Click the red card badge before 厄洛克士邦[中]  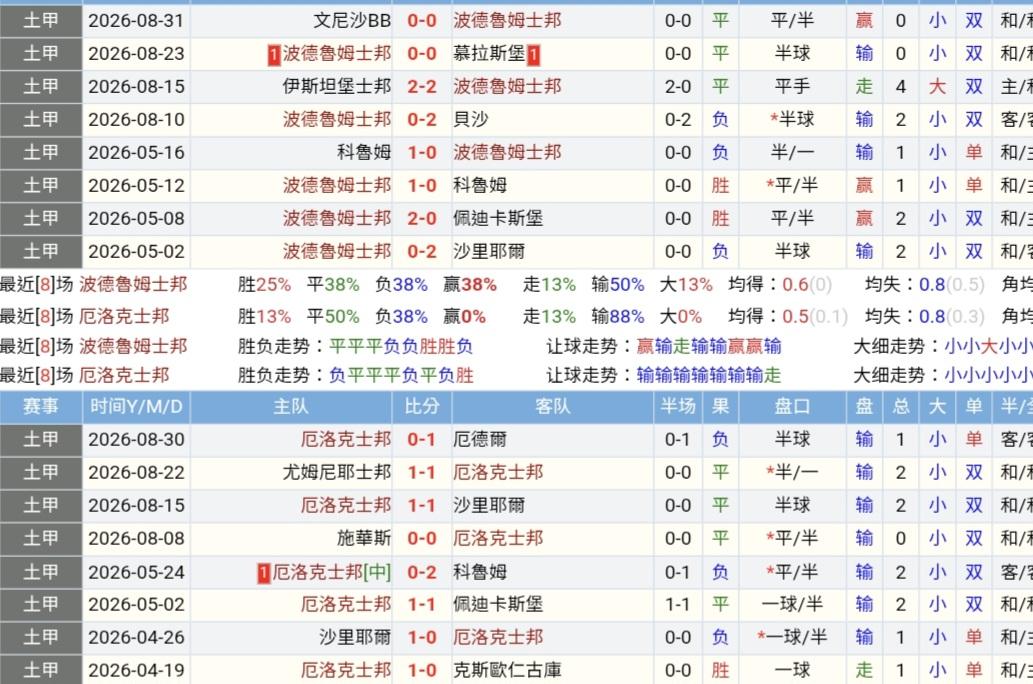click(x=264, y=573)
